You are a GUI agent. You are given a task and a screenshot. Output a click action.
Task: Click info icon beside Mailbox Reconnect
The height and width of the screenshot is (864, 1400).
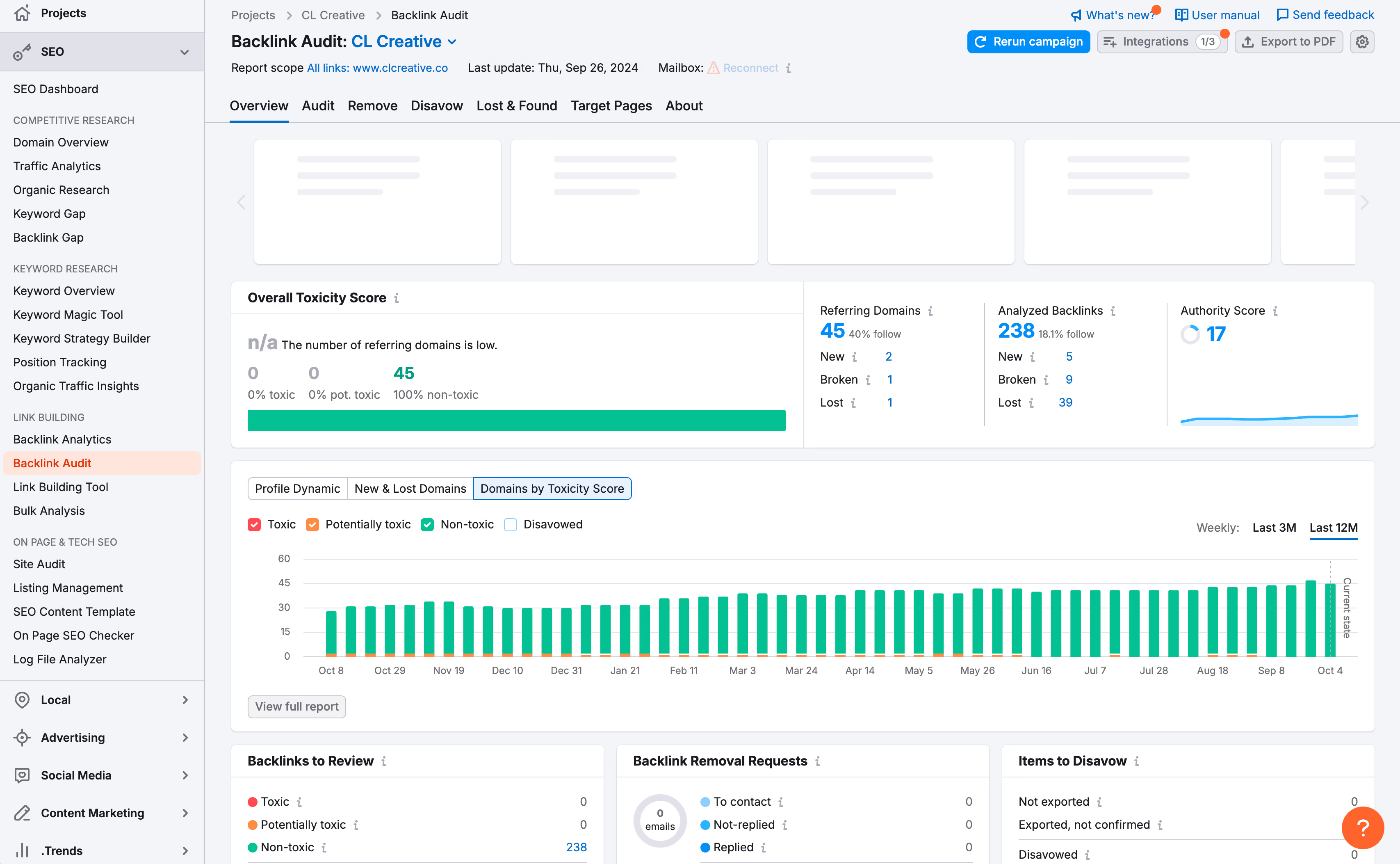(788, 69)
